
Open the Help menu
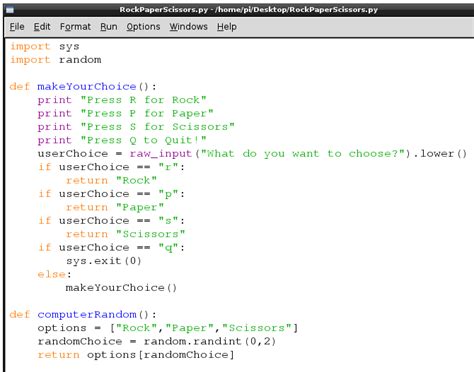227,27
